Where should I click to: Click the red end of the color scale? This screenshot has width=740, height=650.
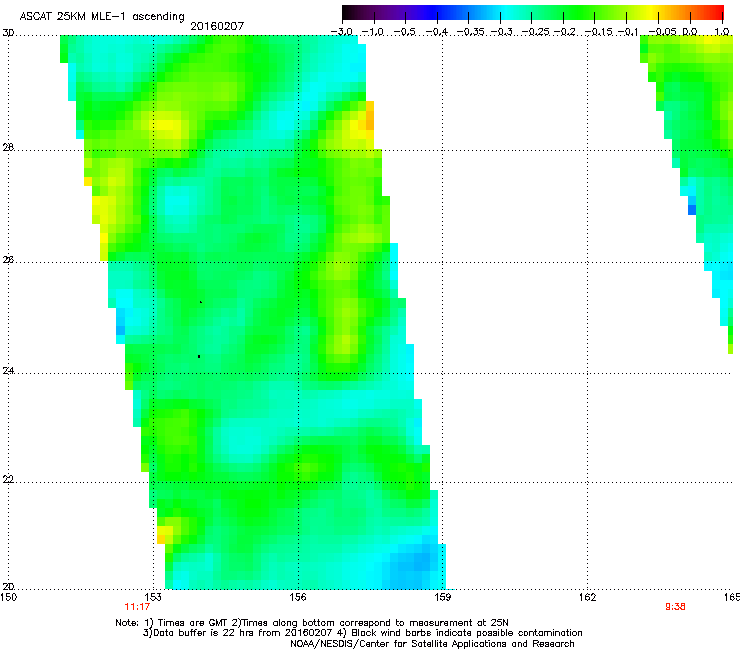pyautogui.click(x=718, y=12)
